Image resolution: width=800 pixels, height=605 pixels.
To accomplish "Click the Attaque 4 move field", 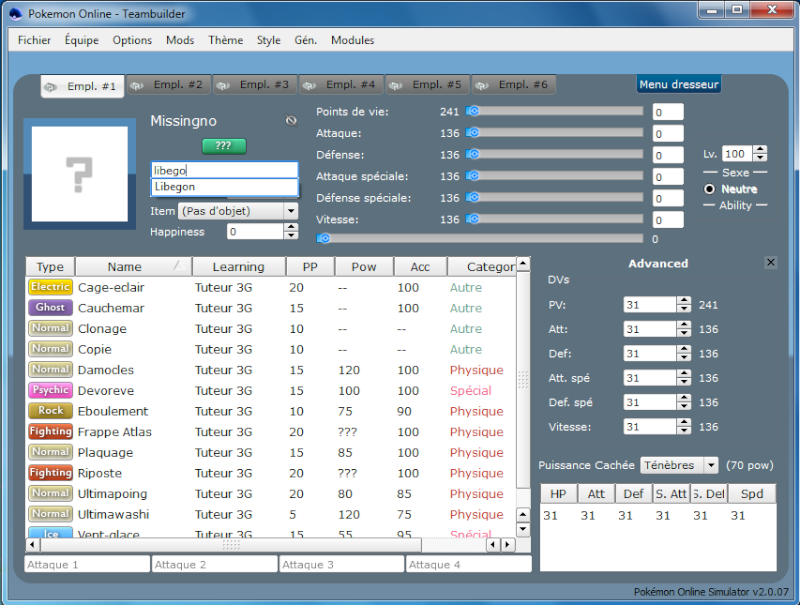I will click(469, 564).
